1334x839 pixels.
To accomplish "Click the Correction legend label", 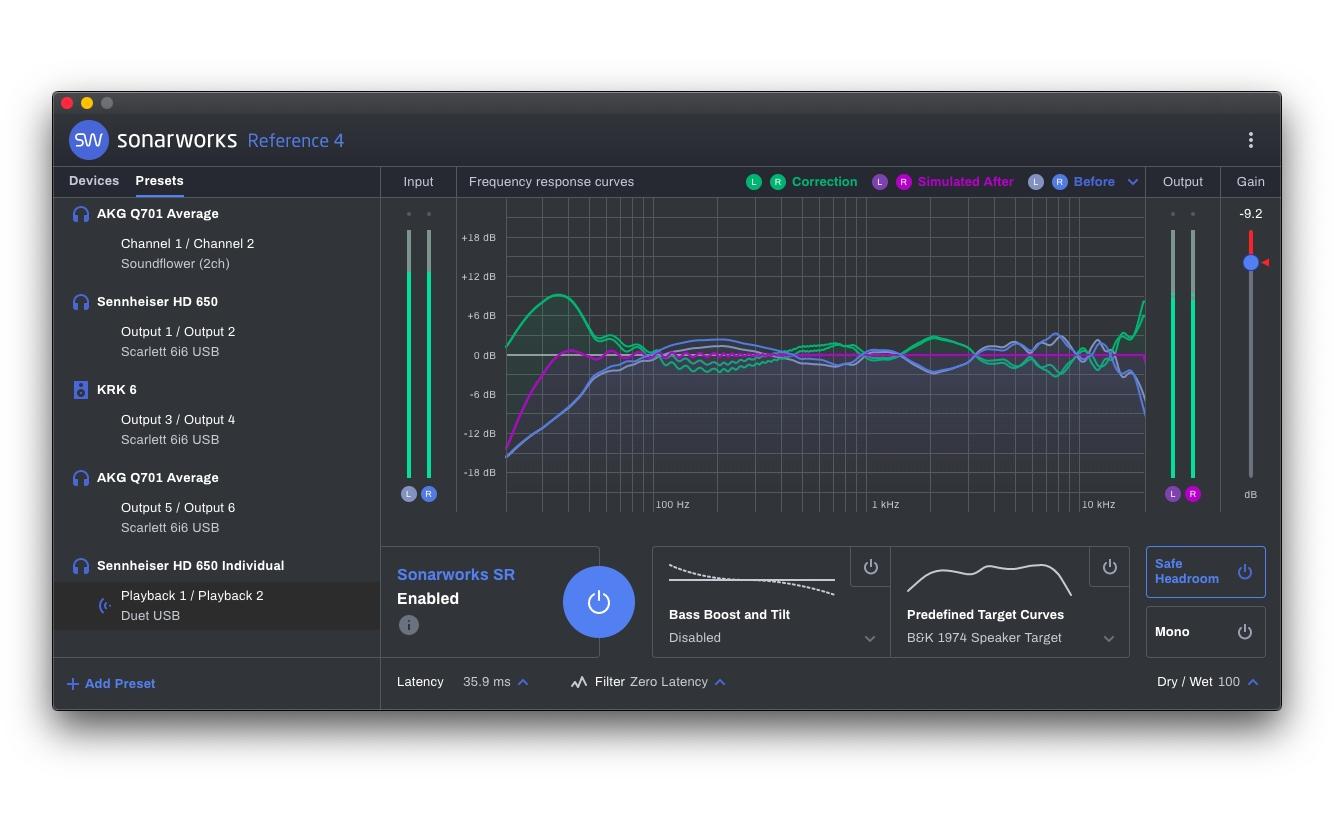I will coord(825,182).
